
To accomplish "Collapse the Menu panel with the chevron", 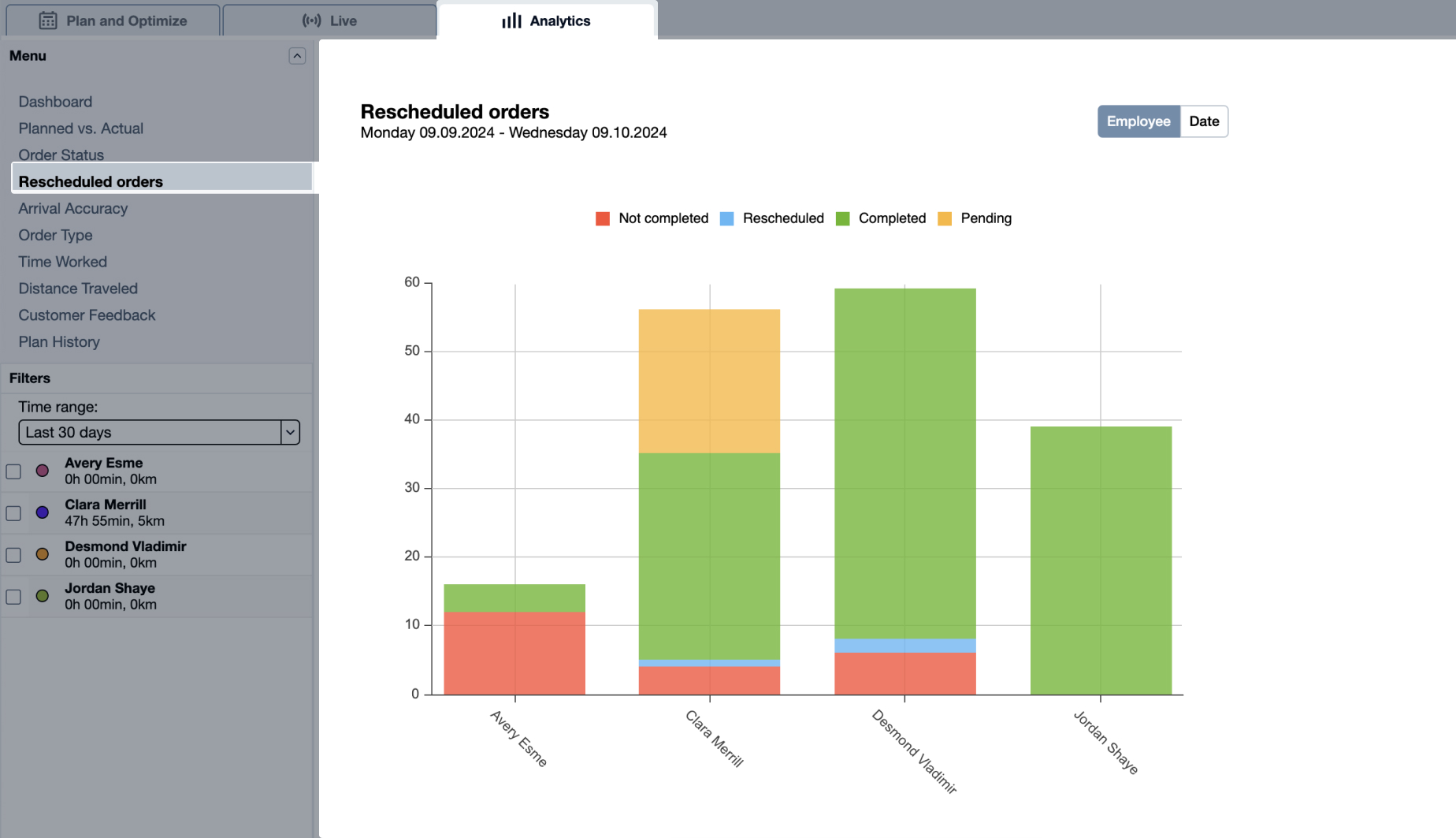I will click(x=297, y=55).
